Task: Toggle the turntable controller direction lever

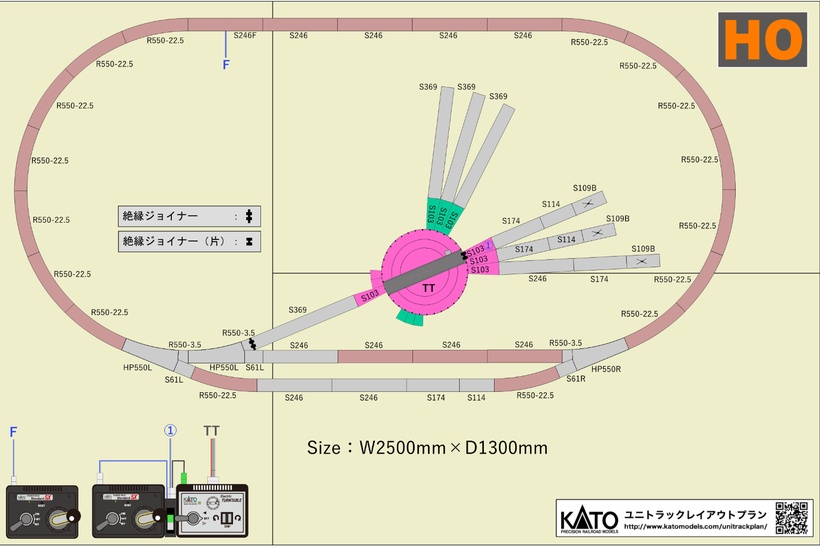Action: [192, 518]
